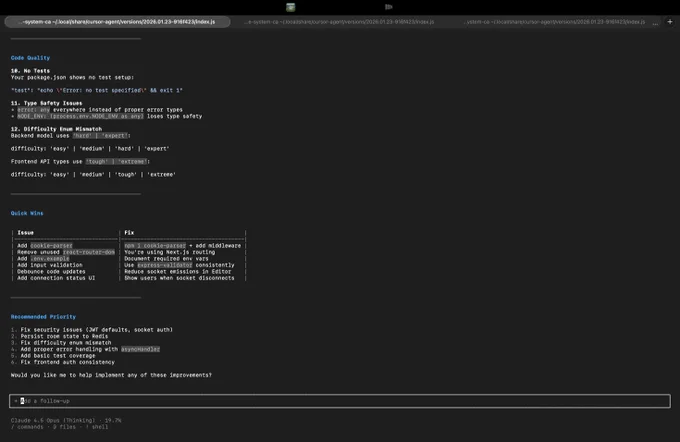
Task: Click priority item 'Persist room state to Redis'
Action: tap(59, 336)
